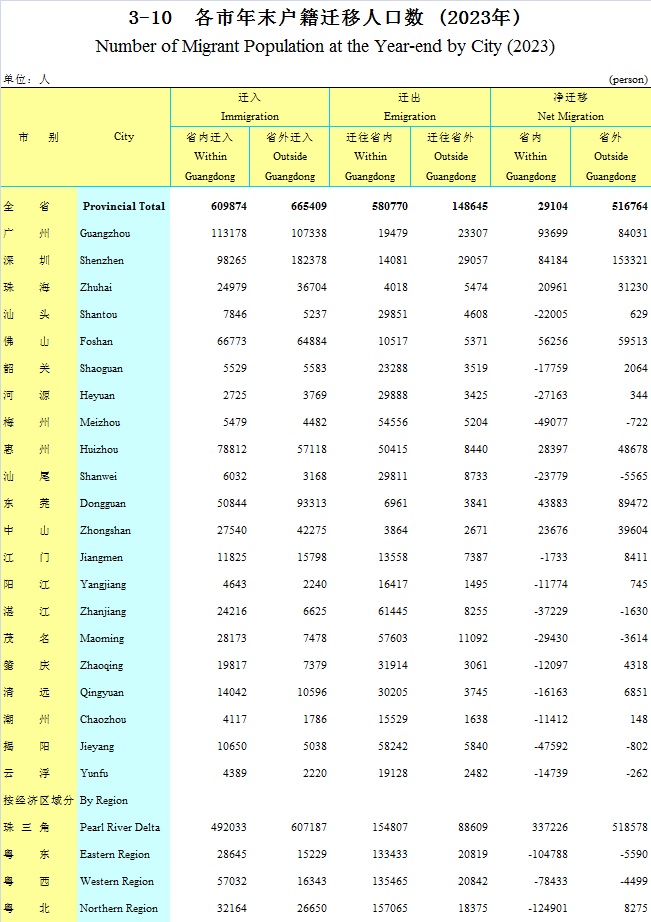The width and height of the screenshot is (651, 922).
Task: Select the provincial total value 516764
Action: click(630, 206)
